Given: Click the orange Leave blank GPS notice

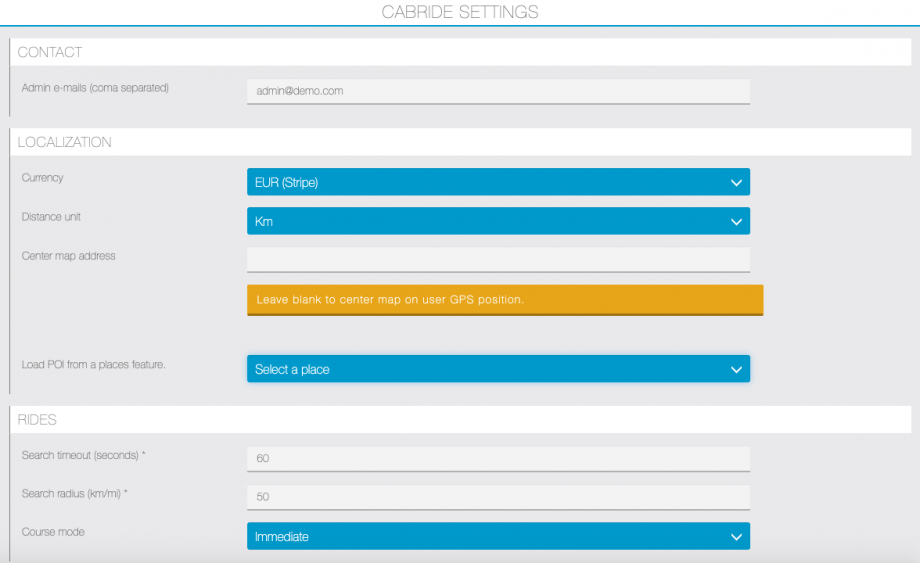Looking at the screenshot, I should point(504,300).
